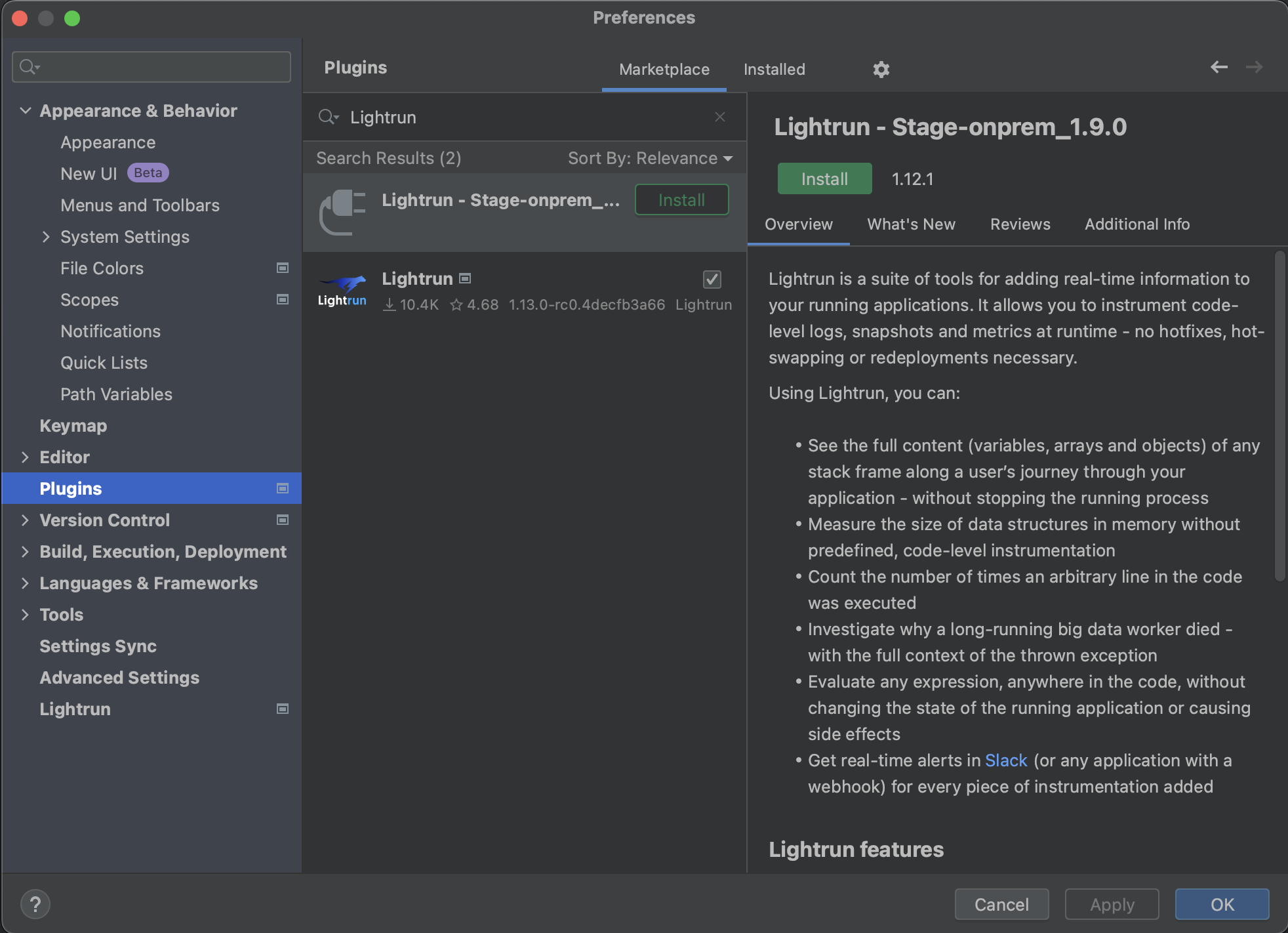The width and height of the screenshot is (1288, 933).
Task: Switch to the Installed plugins tab
Action: click(x=774, y=69)
